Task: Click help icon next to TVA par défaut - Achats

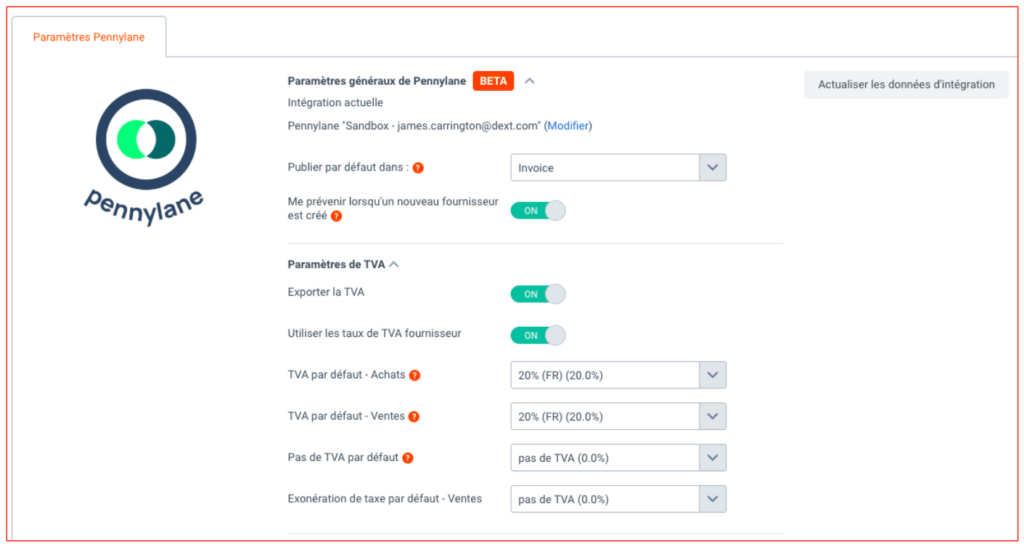Action: (x=415, y=375)
